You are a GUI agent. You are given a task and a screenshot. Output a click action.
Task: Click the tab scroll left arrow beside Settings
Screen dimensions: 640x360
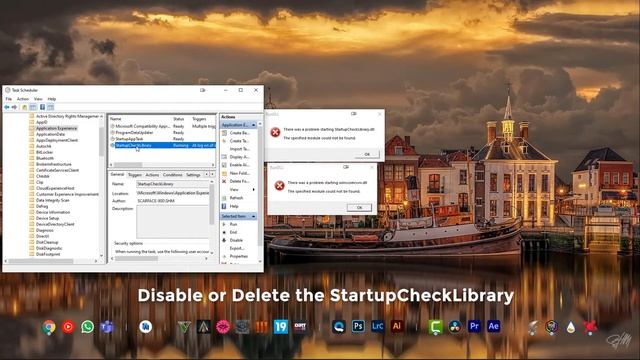pyautogui.click(x=206, y=174)
